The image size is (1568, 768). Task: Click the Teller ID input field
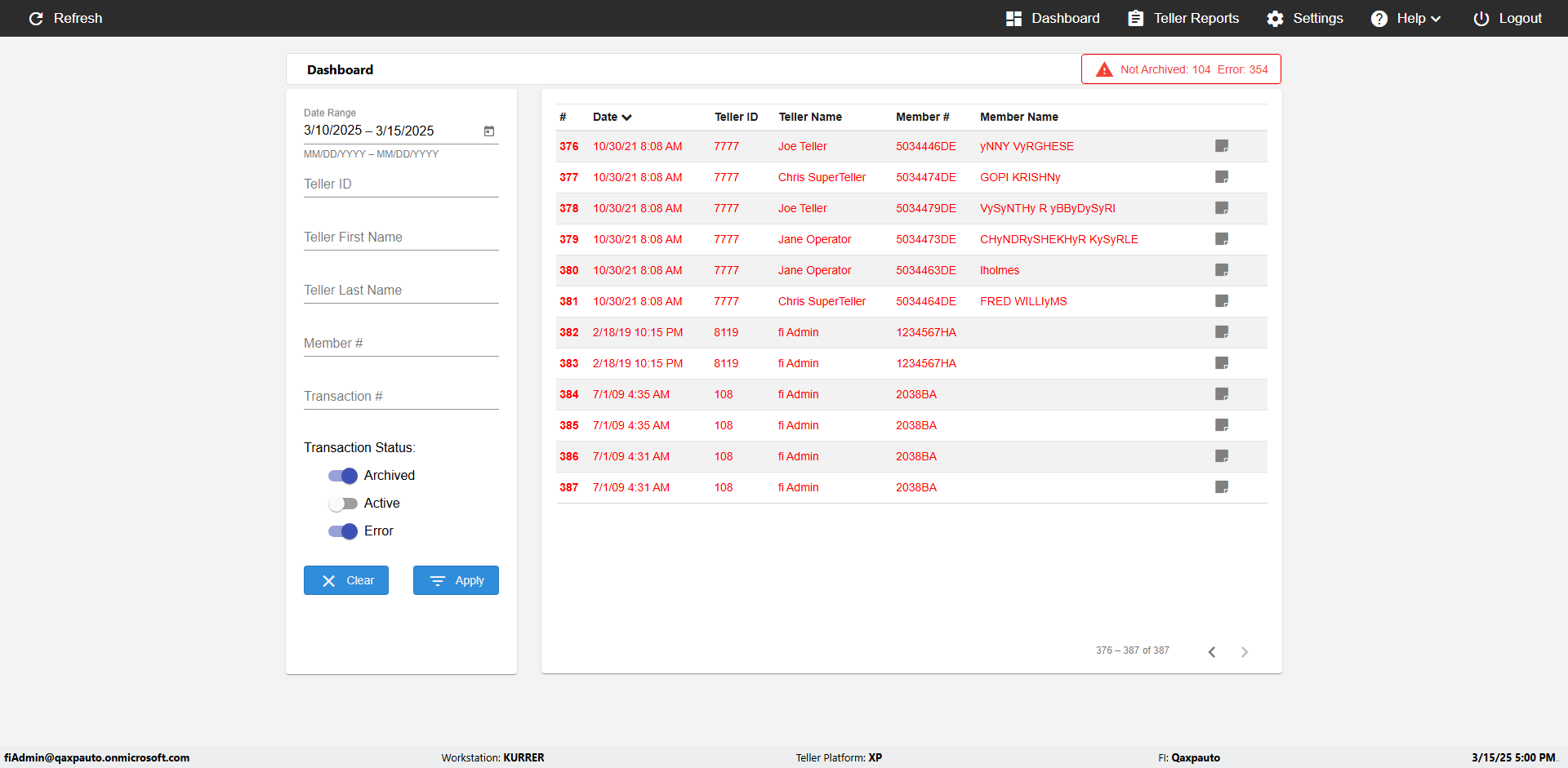tap(401, 184)
